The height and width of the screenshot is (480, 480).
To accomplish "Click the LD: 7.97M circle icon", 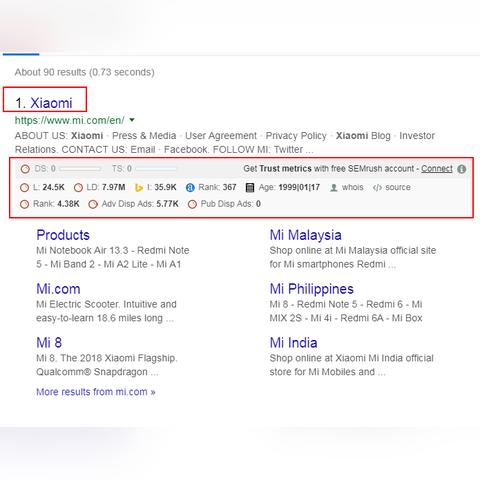I will [x=78, y=188].
